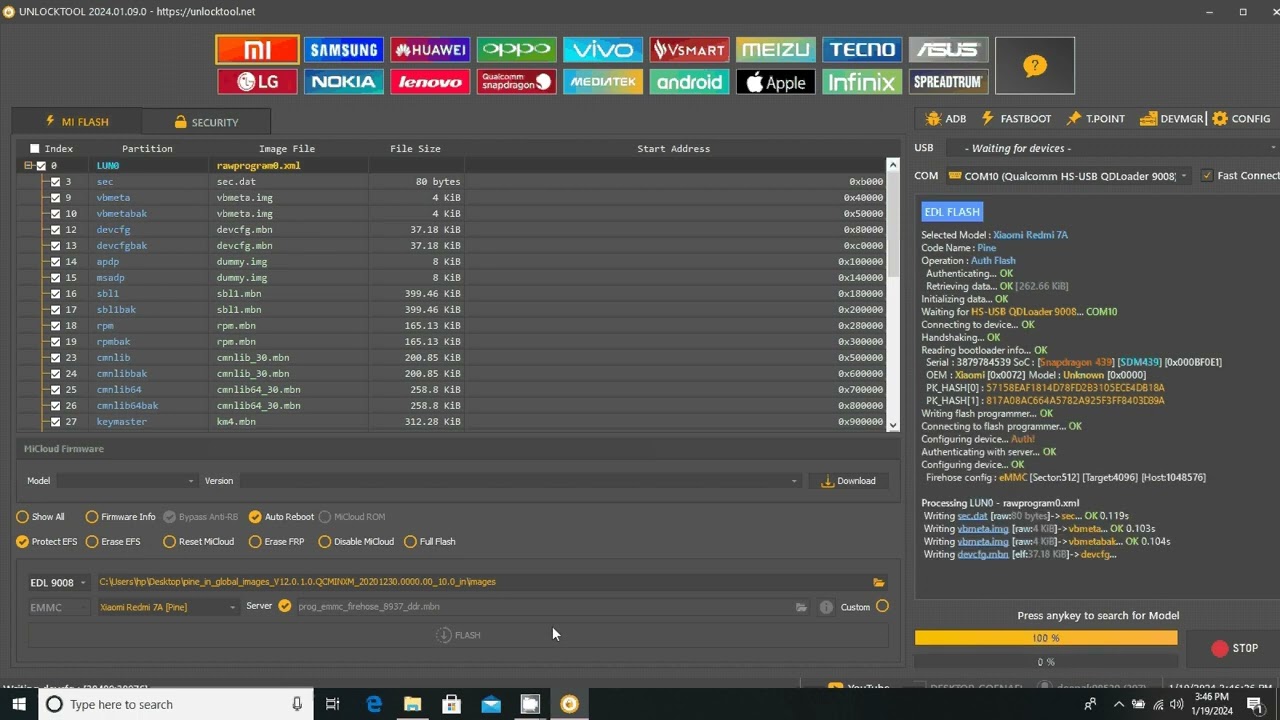Select the Infinix brand icon
The height and width of the screenshot is (720, 1280).
(862, 82)
